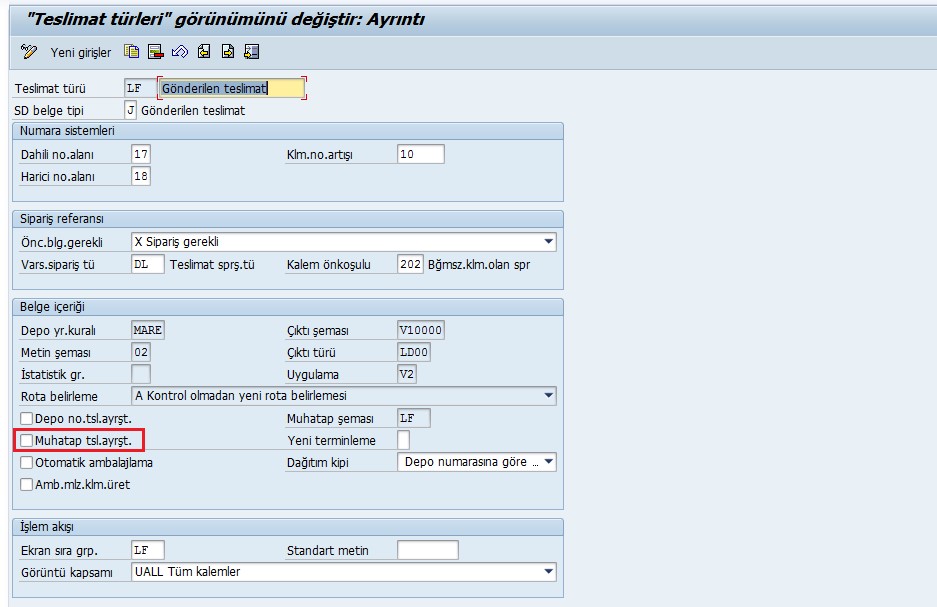The height and width of the screenshot is (607, 937).
Task: Tick the 'Muhatap tsl.ayrşt.' checkbox
Action: 27,440
